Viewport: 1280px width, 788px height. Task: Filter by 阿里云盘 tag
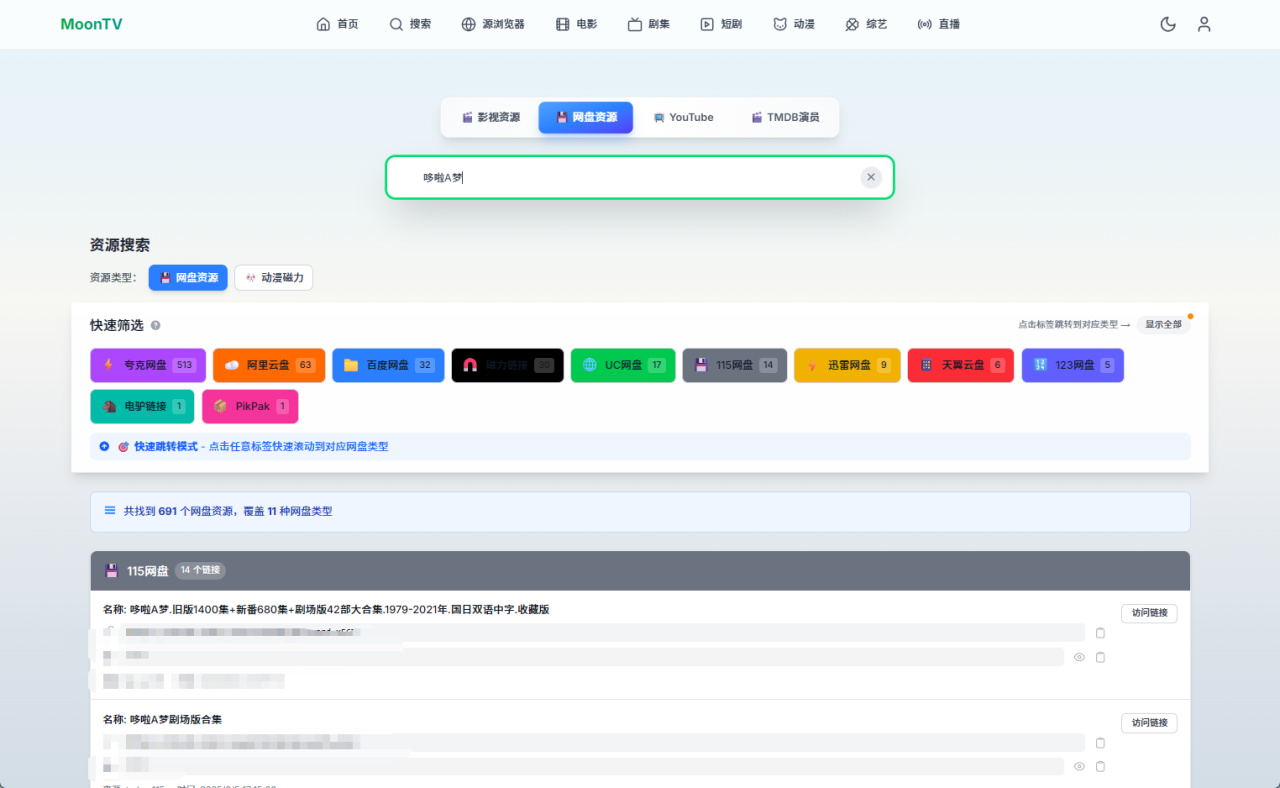pyautogui.click(x=269, y=365)
